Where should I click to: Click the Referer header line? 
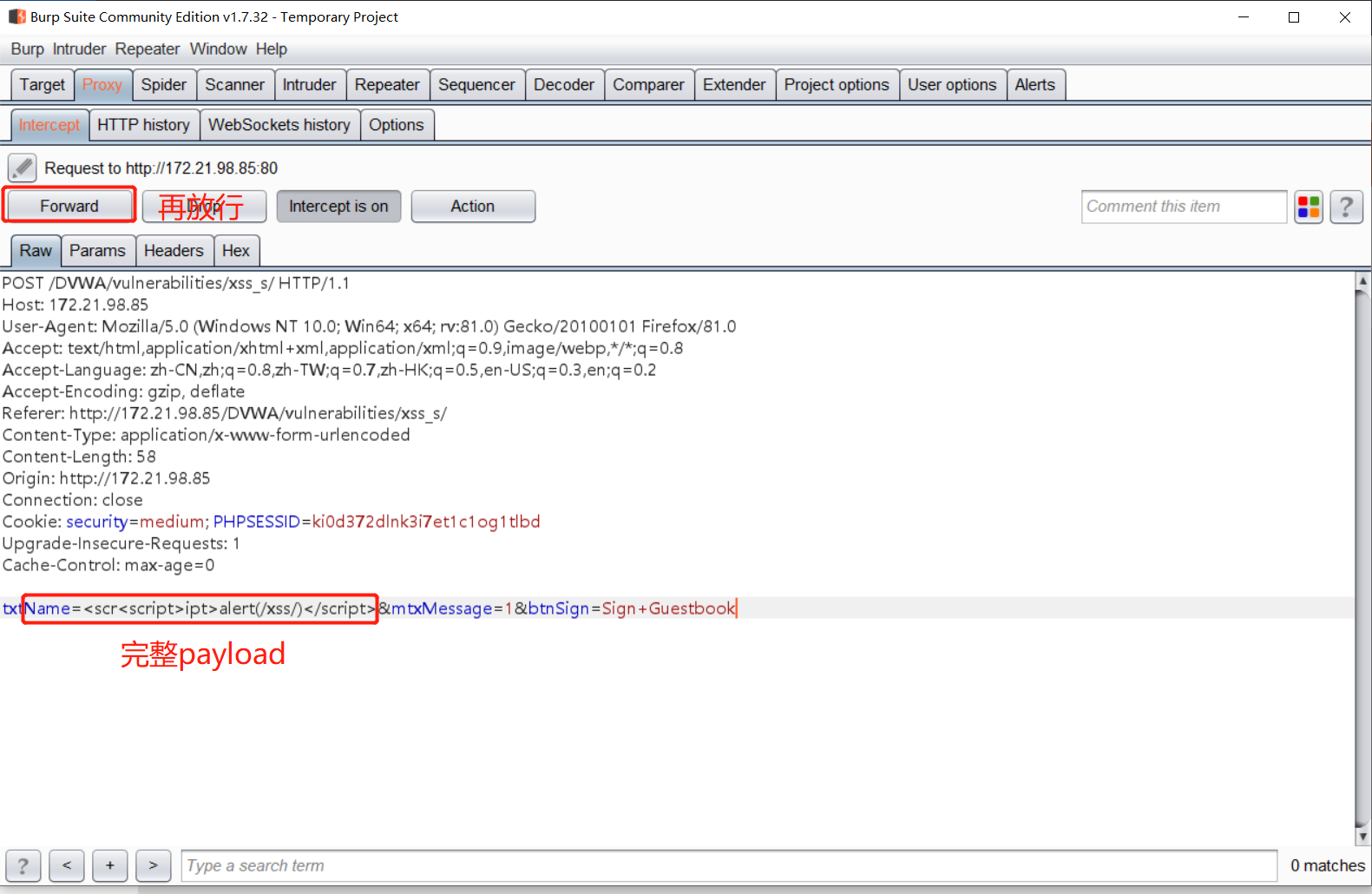[225, 413]
